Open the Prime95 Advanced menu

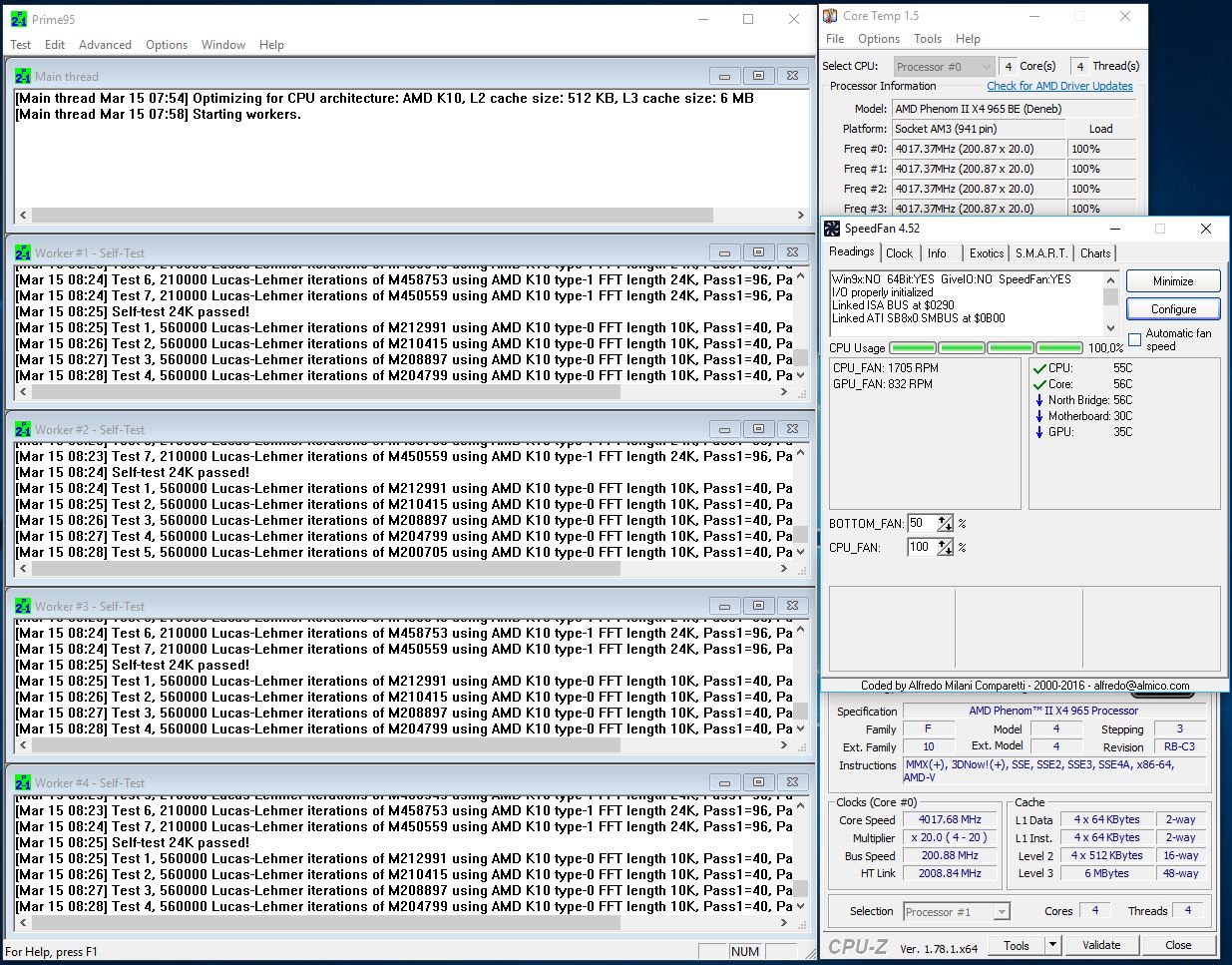pos(105,45)
